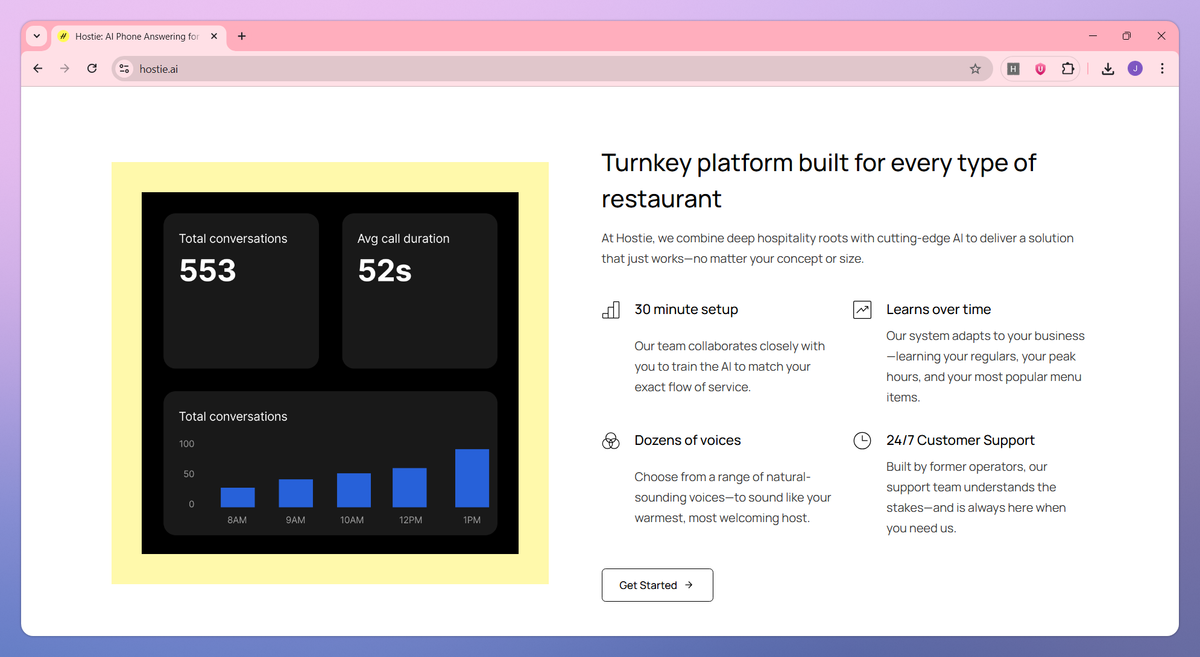Click the 30 minute setup bar-chart icon
The image size is (1200, 657).
[x=611, y=310]
